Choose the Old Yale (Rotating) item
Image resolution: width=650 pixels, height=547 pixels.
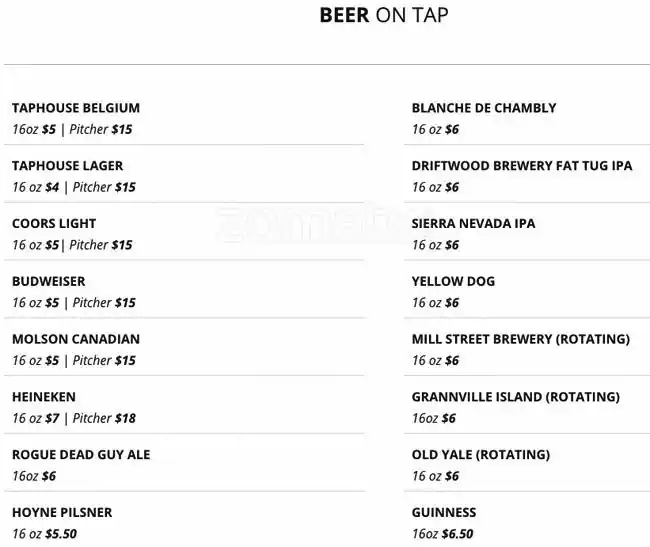pos(481,455)
